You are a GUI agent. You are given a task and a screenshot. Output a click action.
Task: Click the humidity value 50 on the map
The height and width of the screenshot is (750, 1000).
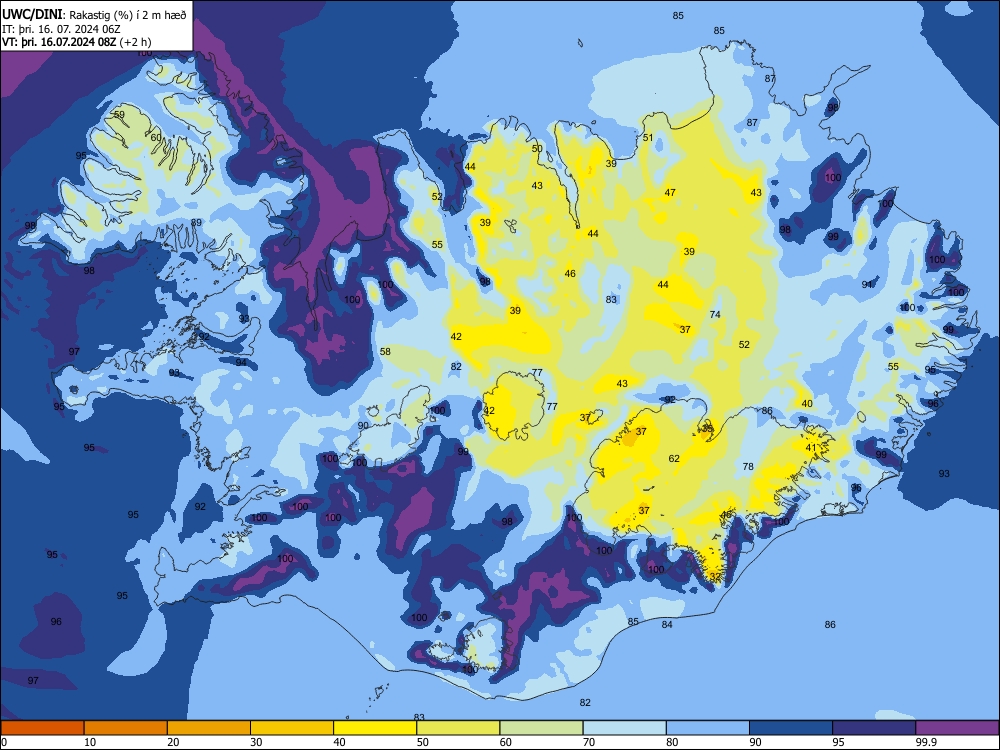click(x=537, y=149)
